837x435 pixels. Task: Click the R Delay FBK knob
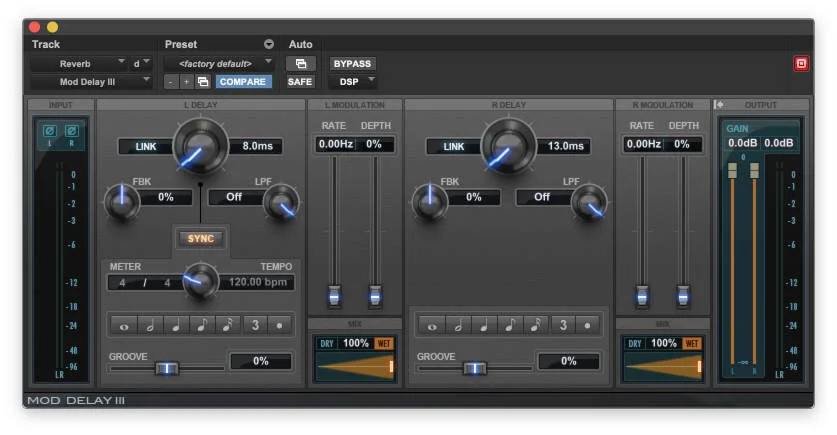tap(430, 202)
